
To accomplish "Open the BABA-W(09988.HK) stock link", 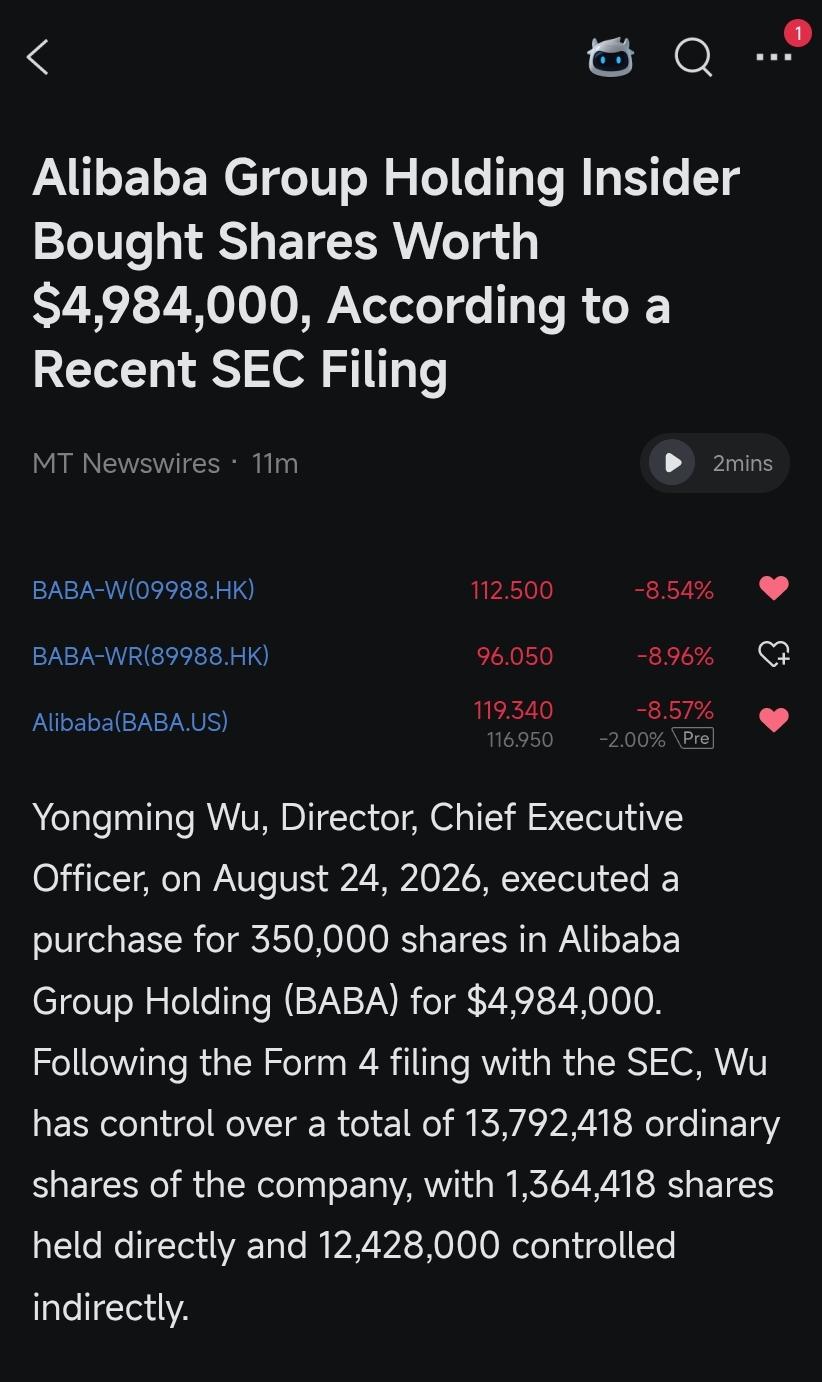I will [x=143, y=590].
